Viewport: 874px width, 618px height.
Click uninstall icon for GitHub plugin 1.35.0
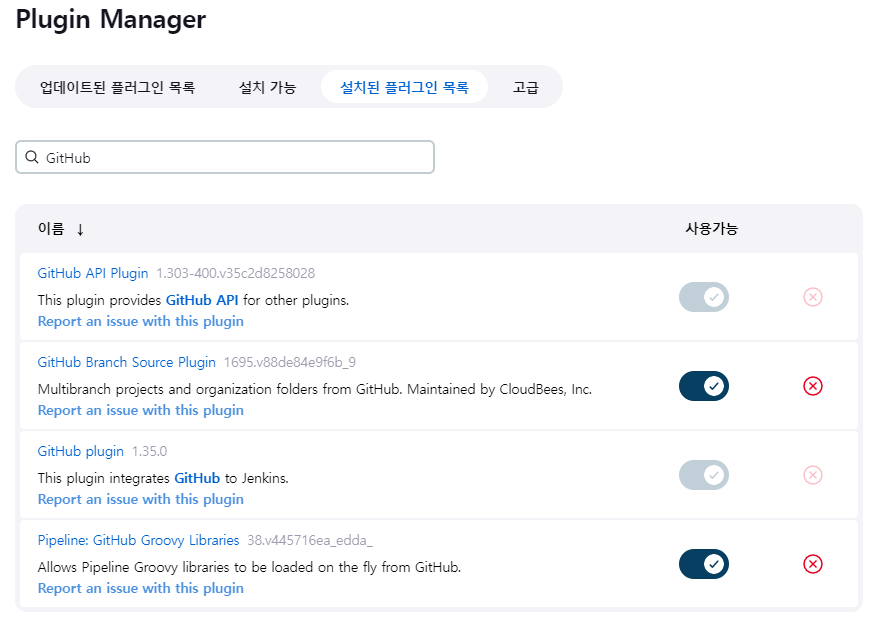pos(813,475)
